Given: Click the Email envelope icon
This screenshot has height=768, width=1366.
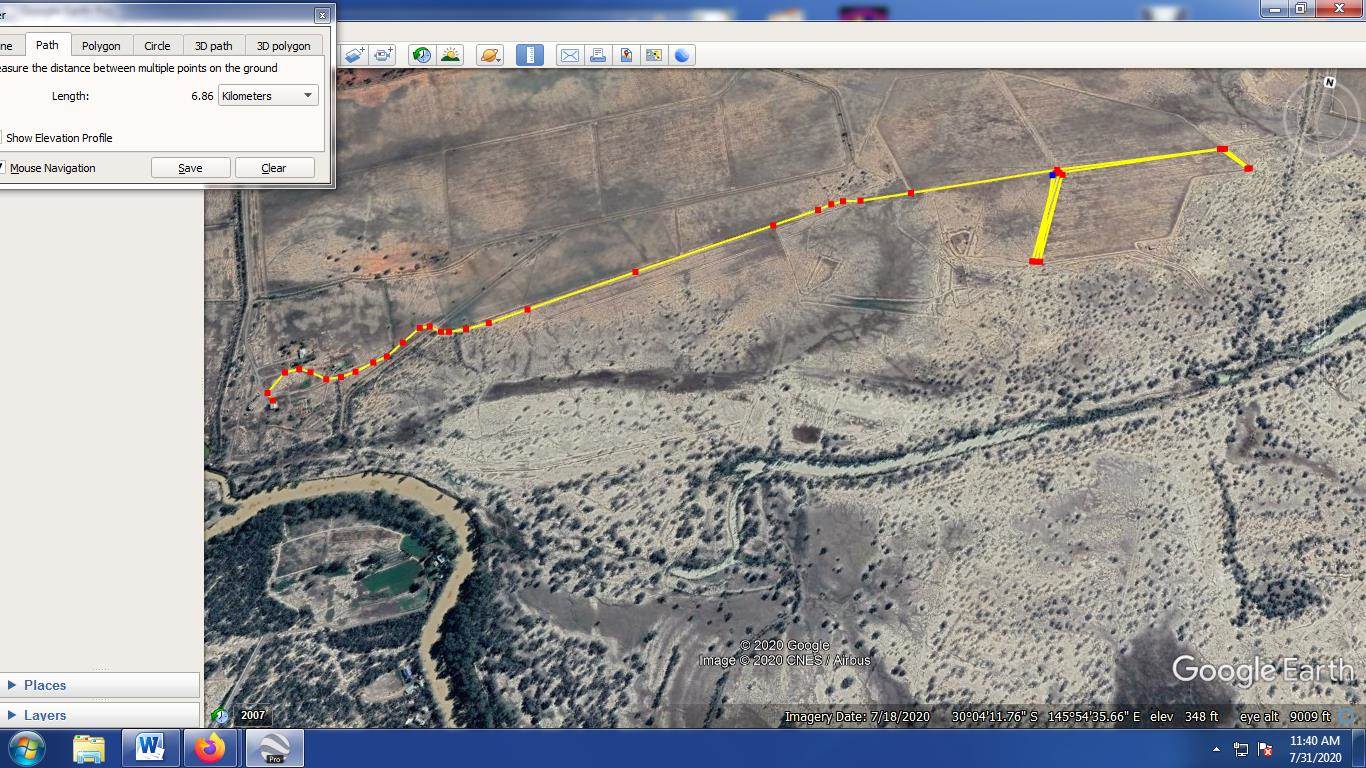Looking at the screenshot, I should click(569, 55).
